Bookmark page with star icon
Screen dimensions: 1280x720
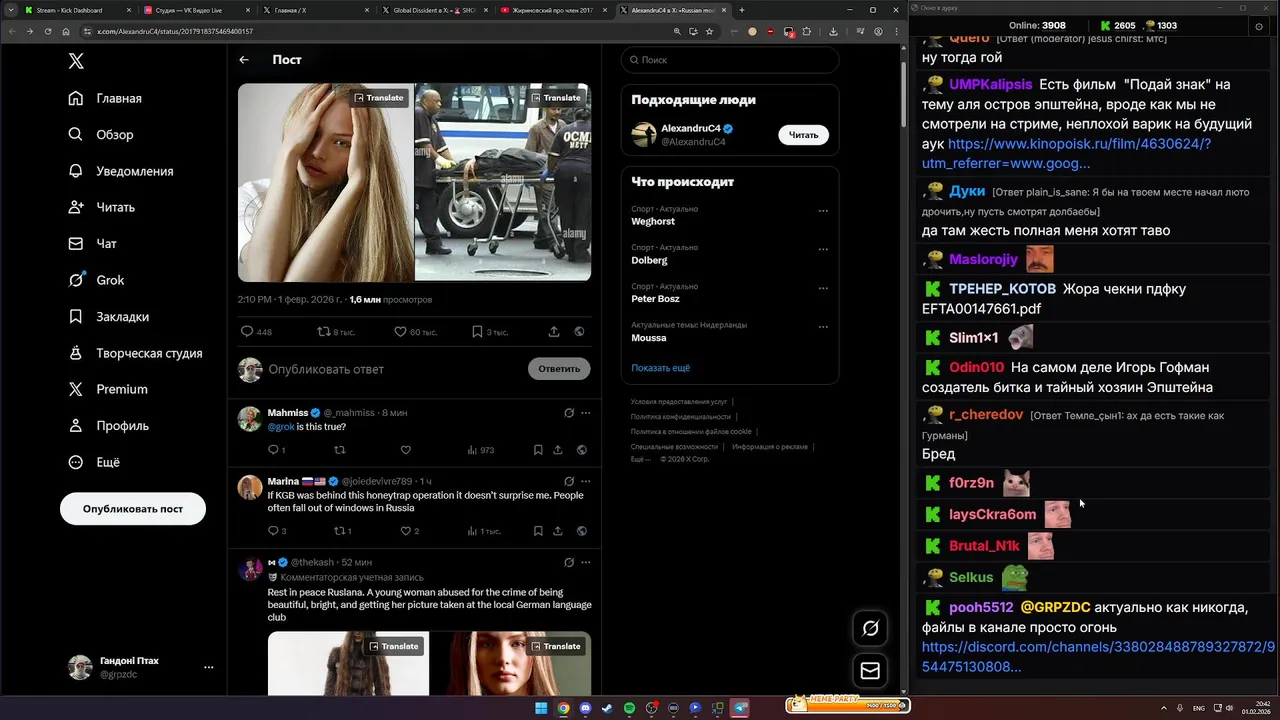pos(709,31)
